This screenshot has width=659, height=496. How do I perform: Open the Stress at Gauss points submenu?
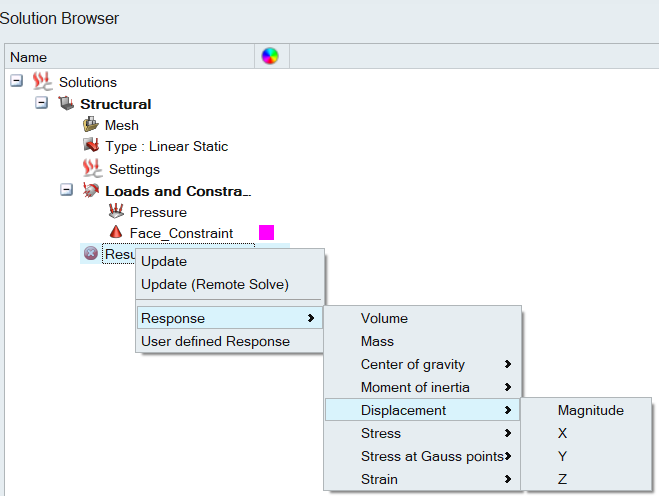tap(422, 456)
